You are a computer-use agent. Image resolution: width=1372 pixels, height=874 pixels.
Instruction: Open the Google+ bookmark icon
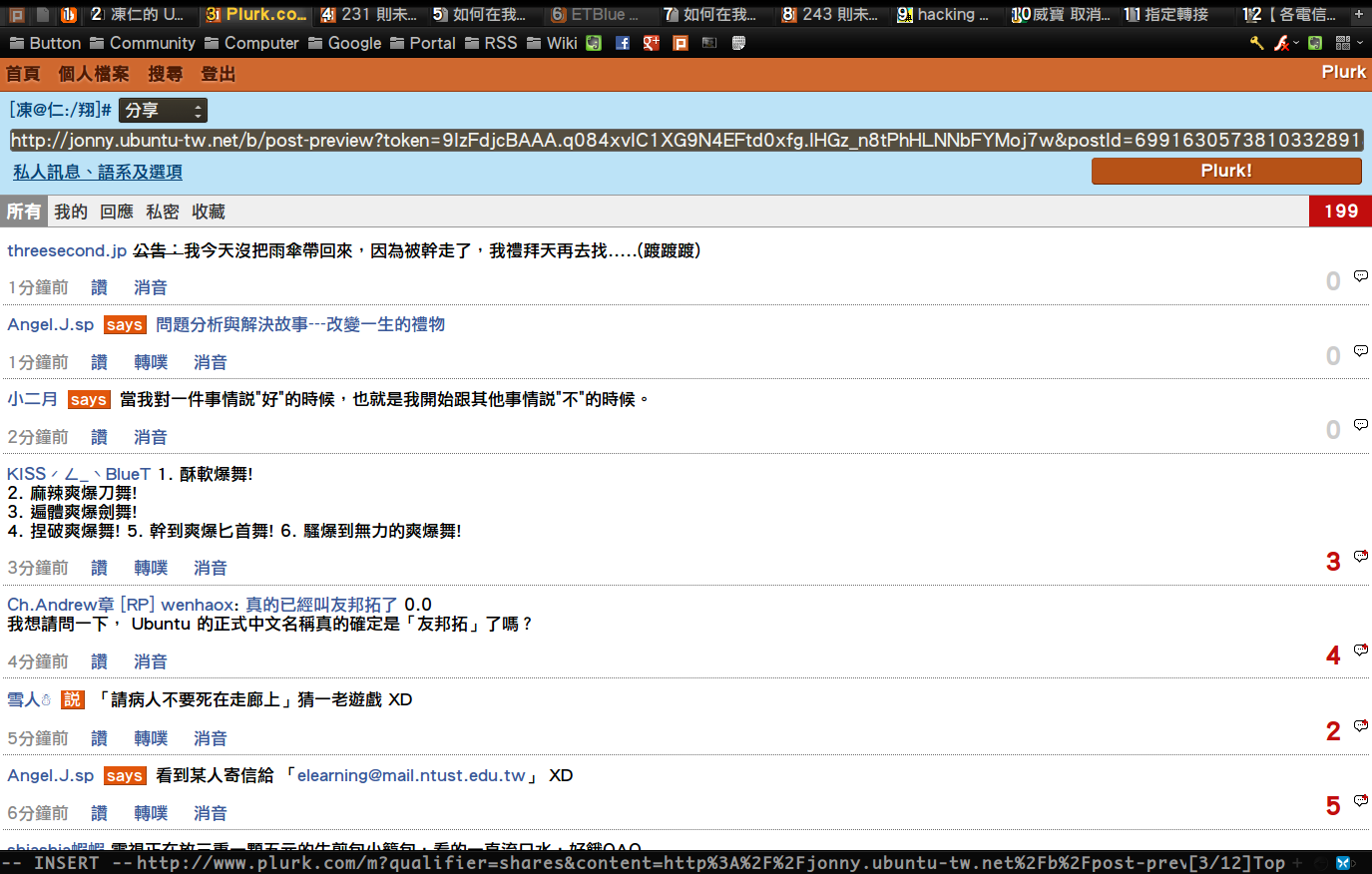point(652,43)
